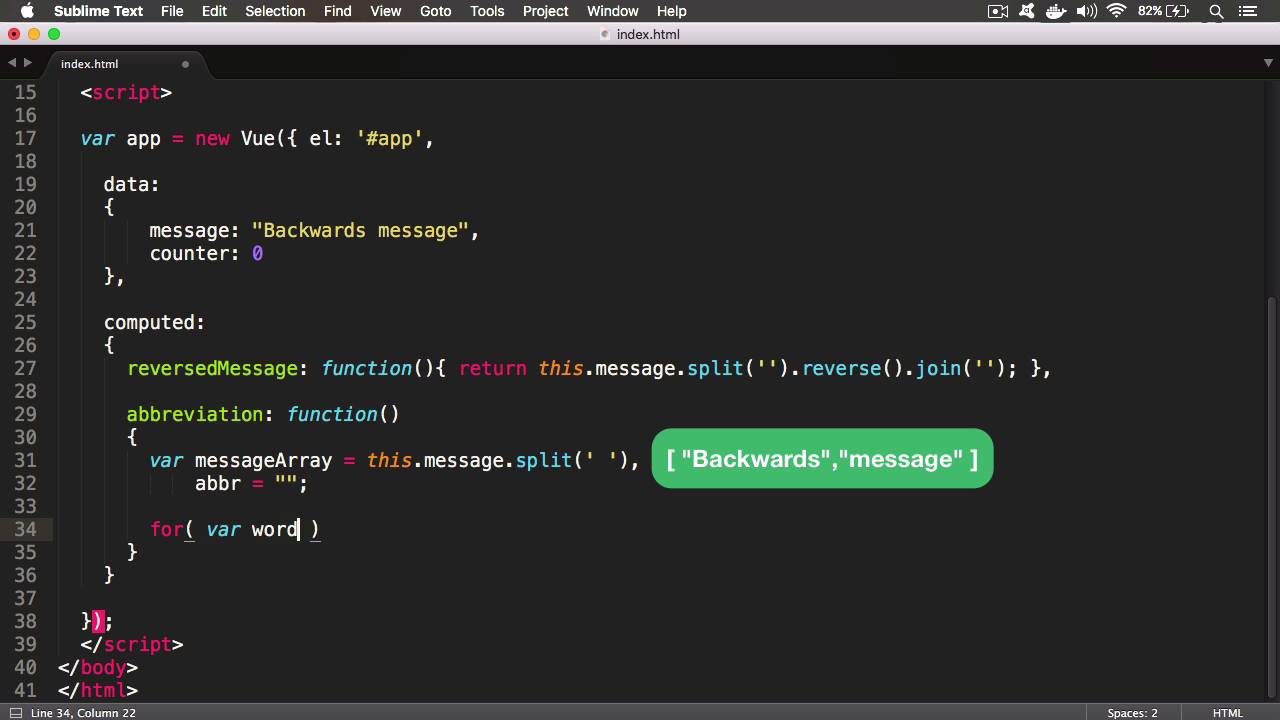Click the abbr = "" assignment
Viewport: 1280px width, 720px height.
tap(251, 483)
